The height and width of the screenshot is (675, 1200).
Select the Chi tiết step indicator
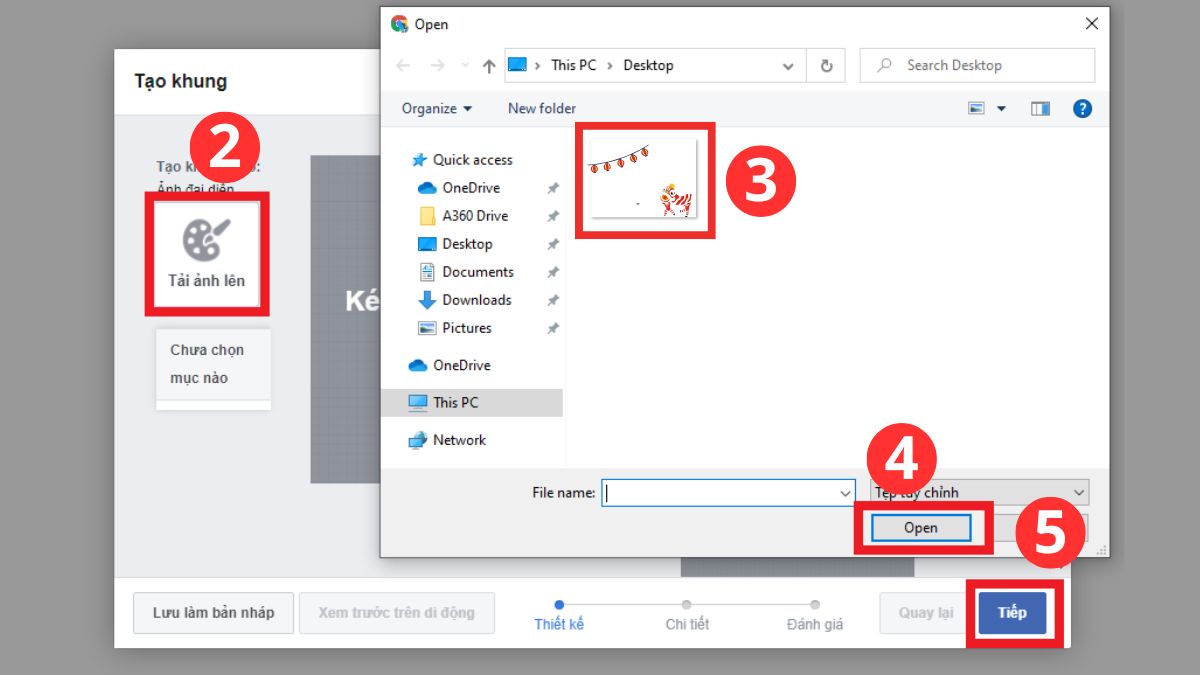(x=686, y=605)
